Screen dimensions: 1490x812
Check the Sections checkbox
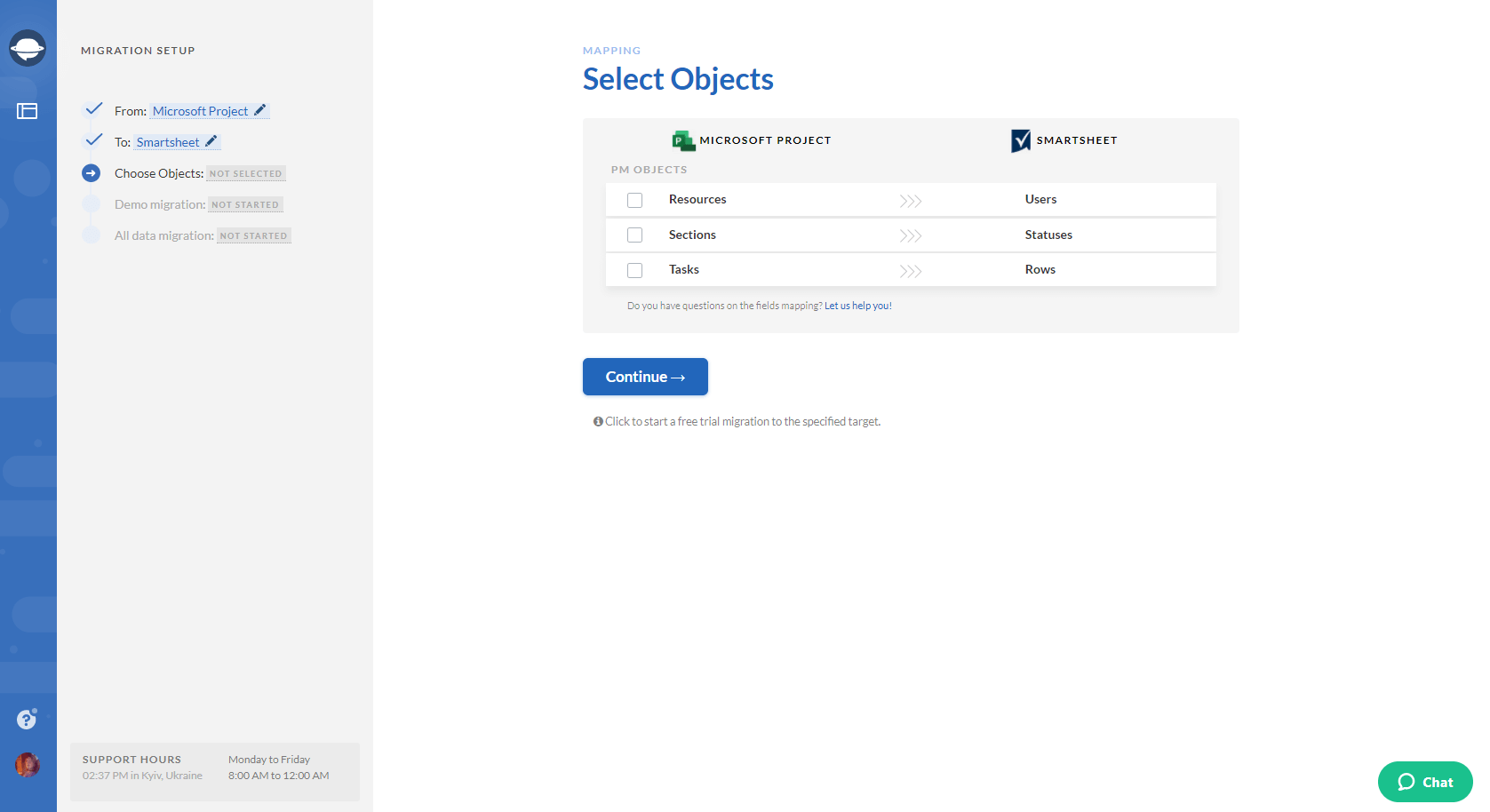(x=634, y=235)
